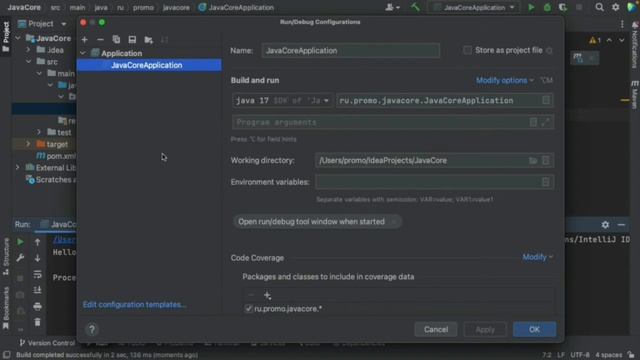Open Edit configuration templates link
This screenshot has width=640, height=360.
tap(135, 304)
